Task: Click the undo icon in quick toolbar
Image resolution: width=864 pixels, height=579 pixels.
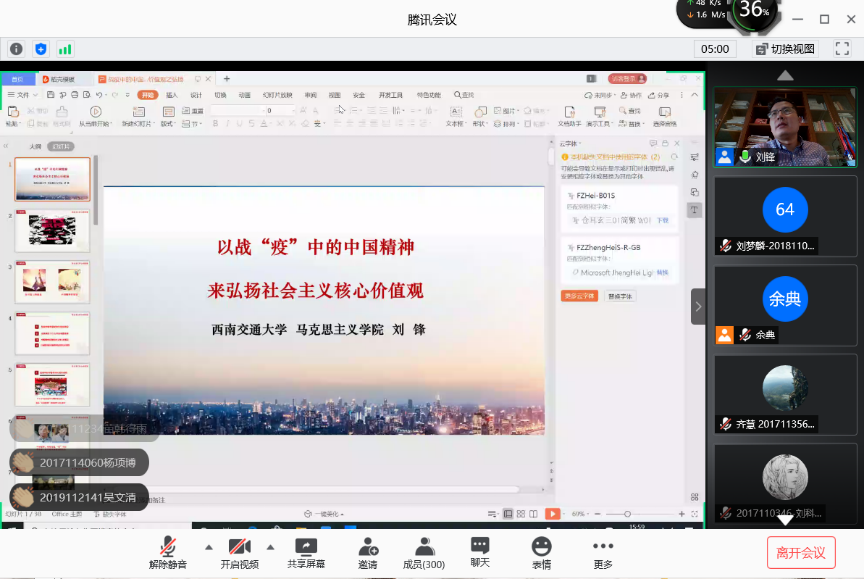Action: [99, 95]
